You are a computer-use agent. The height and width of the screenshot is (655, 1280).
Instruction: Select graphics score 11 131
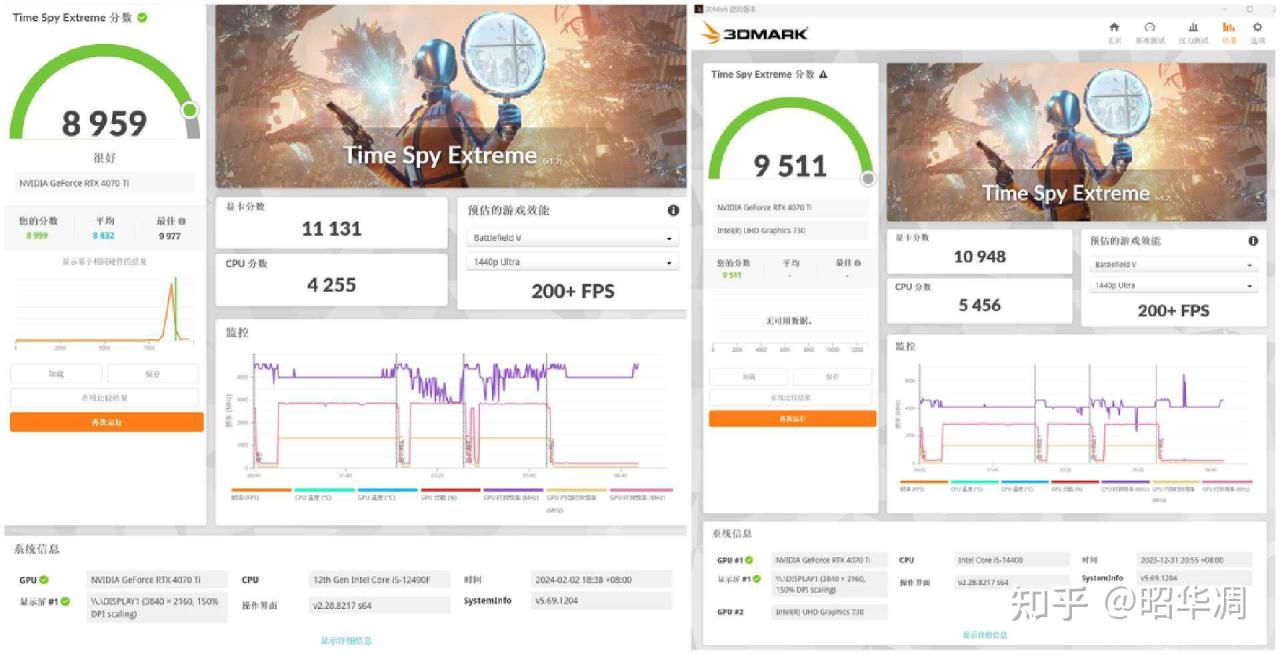(331, 229)
